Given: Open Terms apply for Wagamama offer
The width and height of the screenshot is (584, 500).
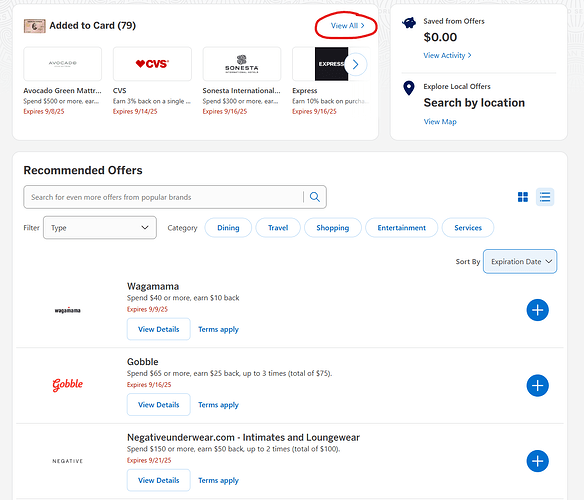Looking at the screenshot, I should click(x=218, y=329).
